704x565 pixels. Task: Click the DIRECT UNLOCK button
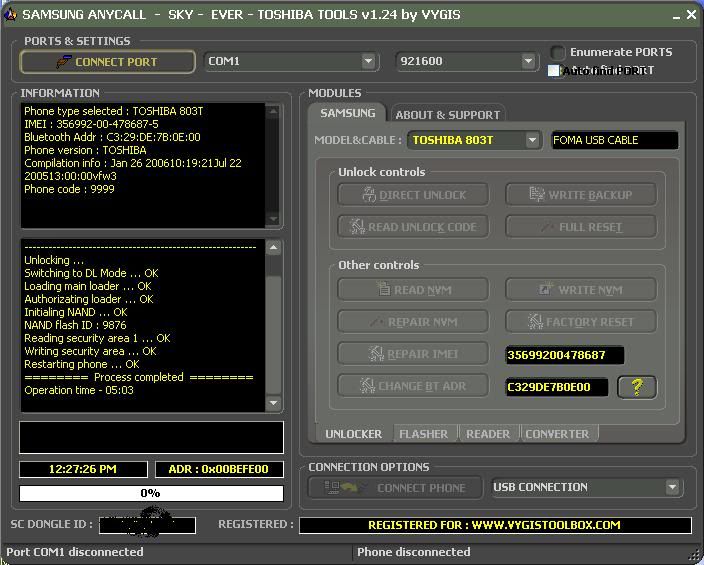coord(413,195)
